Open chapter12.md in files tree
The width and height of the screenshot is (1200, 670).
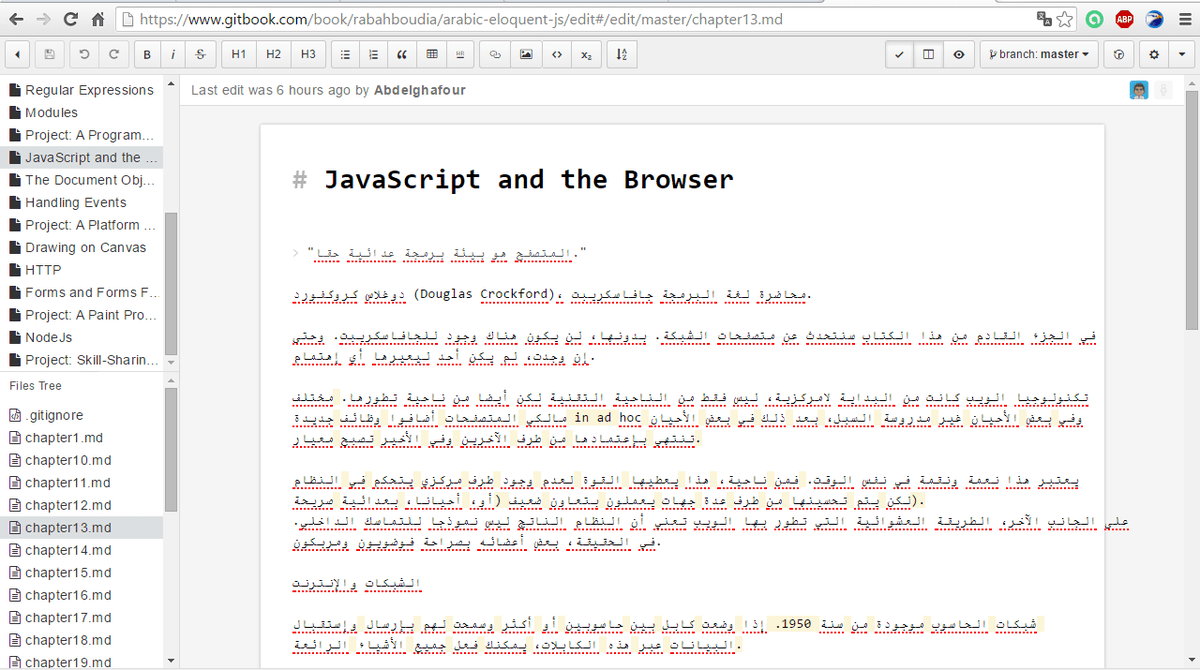pos(82,505)
